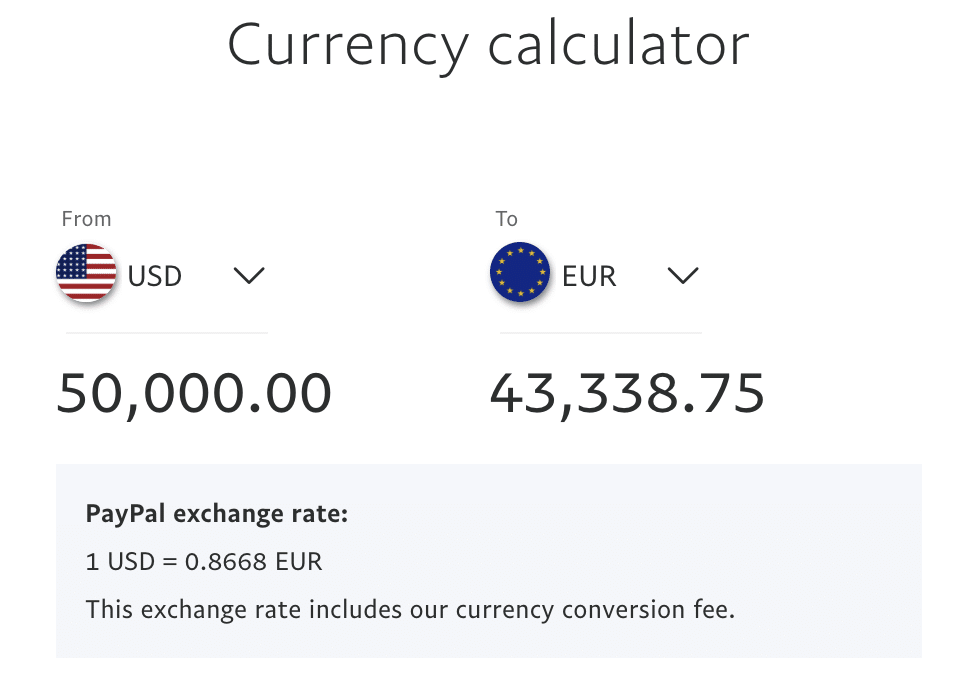Click the divider line under EUR selector
Screen dimensions: 970x698
click(x=601, y=333)
